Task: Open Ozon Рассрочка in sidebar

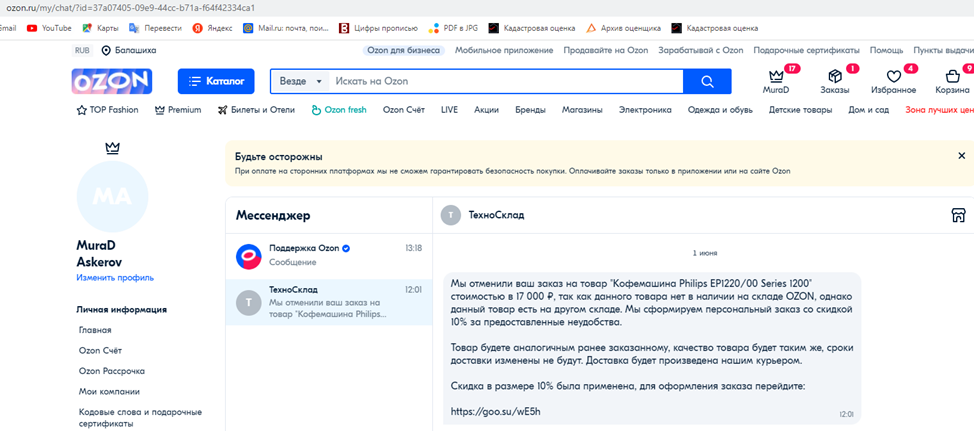Action: (112, 371)
